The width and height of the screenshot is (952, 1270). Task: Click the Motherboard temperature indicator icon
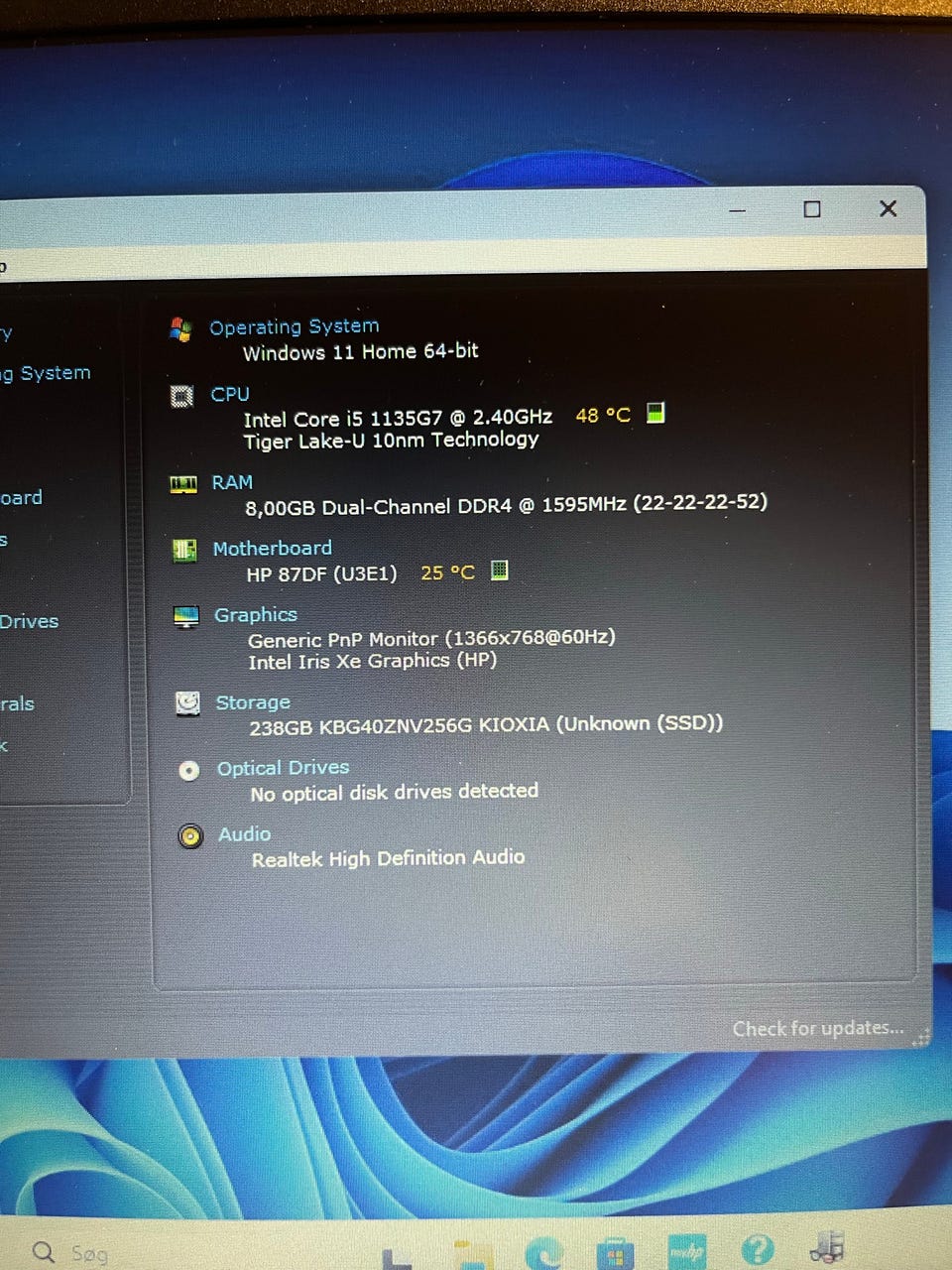tap(500, 570)
